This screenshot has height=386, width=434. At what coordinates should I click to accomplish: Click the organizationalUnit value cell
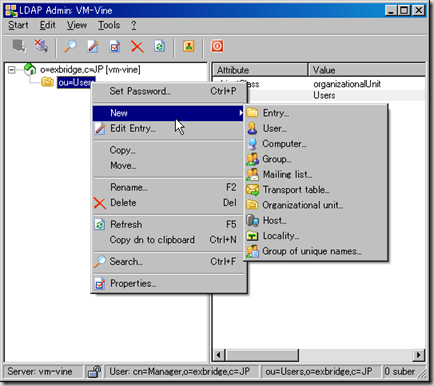(347, 84)
